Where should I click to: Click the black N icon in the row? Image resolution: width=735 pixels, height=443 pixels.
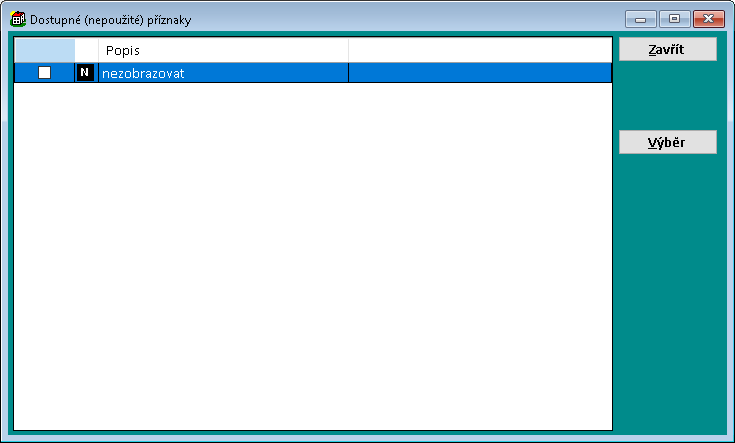84,73
